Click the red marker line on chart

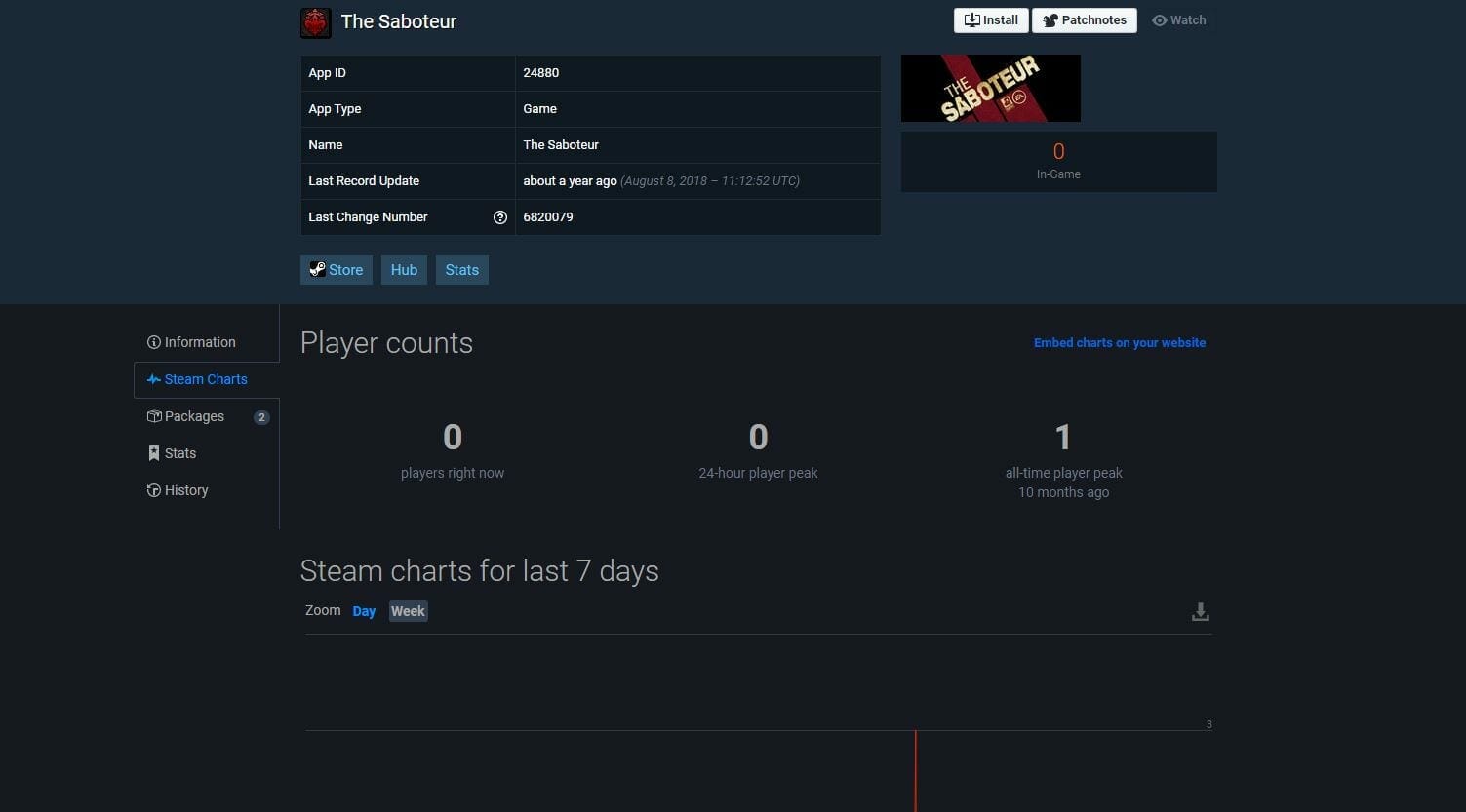(915, 770)
